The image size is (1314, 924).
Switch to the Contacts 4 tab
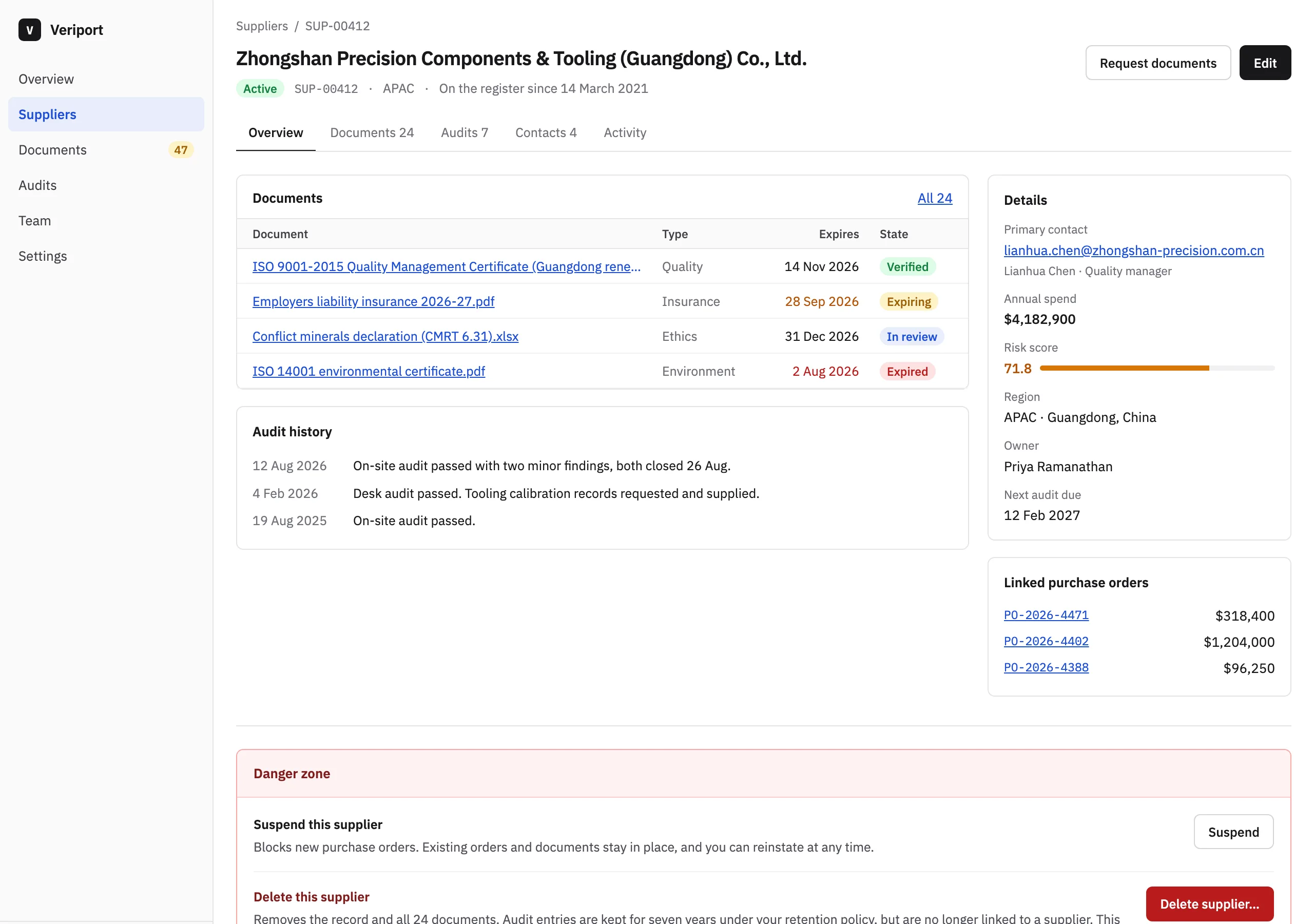pos(546,133)
